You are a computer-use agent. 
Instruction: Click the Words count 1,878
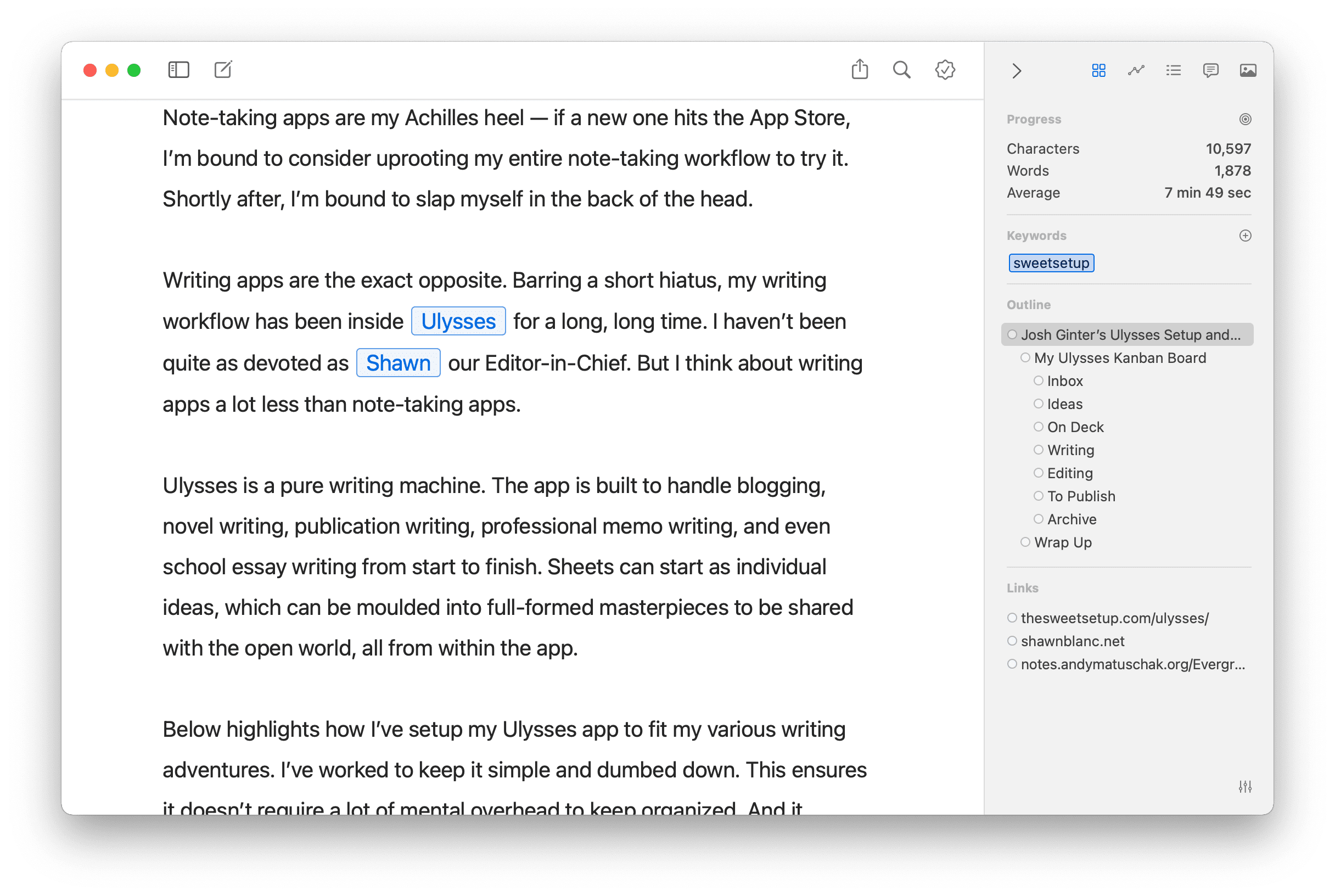pos(1232,170)
